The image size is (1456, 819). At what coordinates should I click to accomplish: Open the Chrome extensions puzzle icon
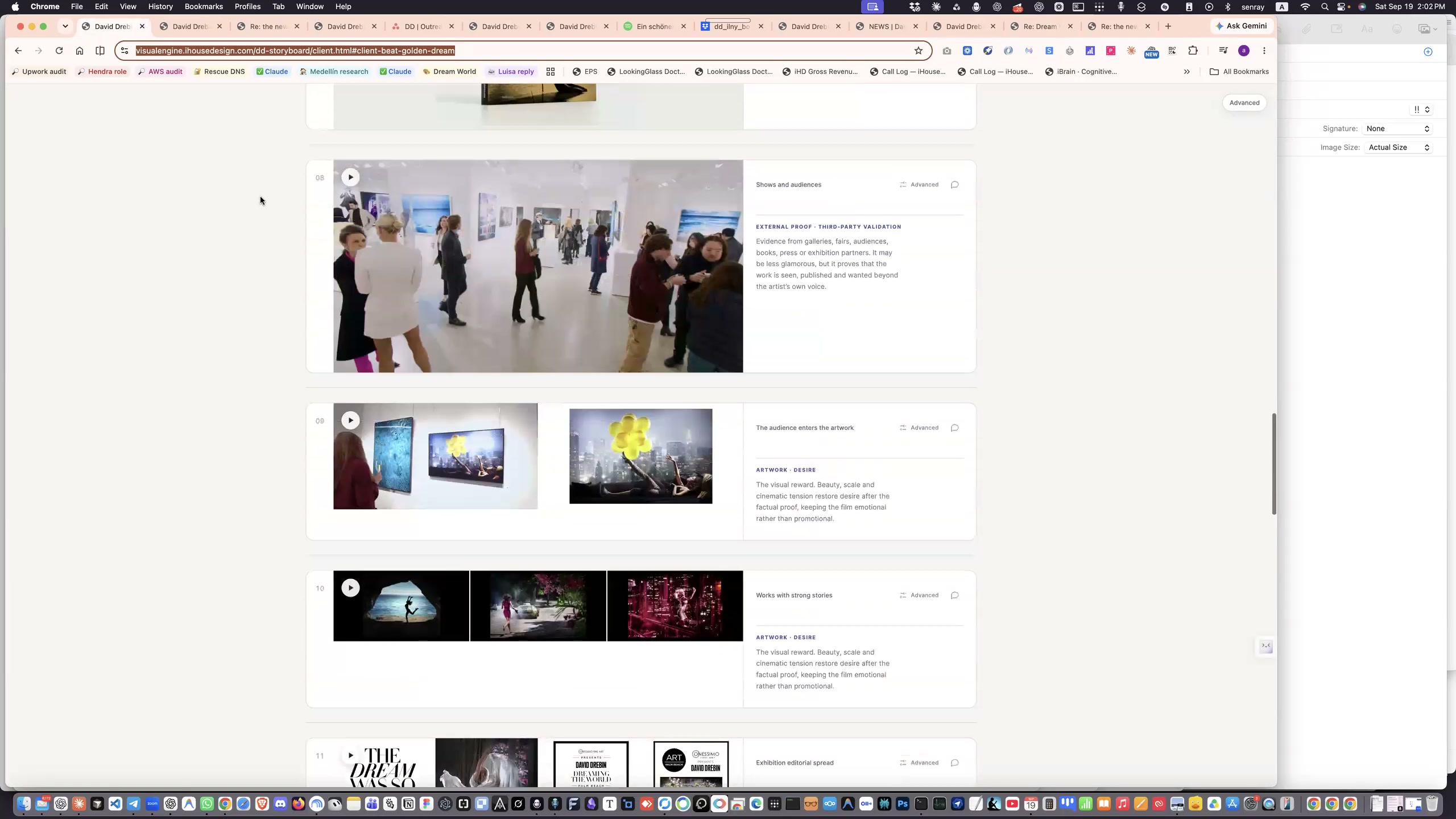[1193, 51]
